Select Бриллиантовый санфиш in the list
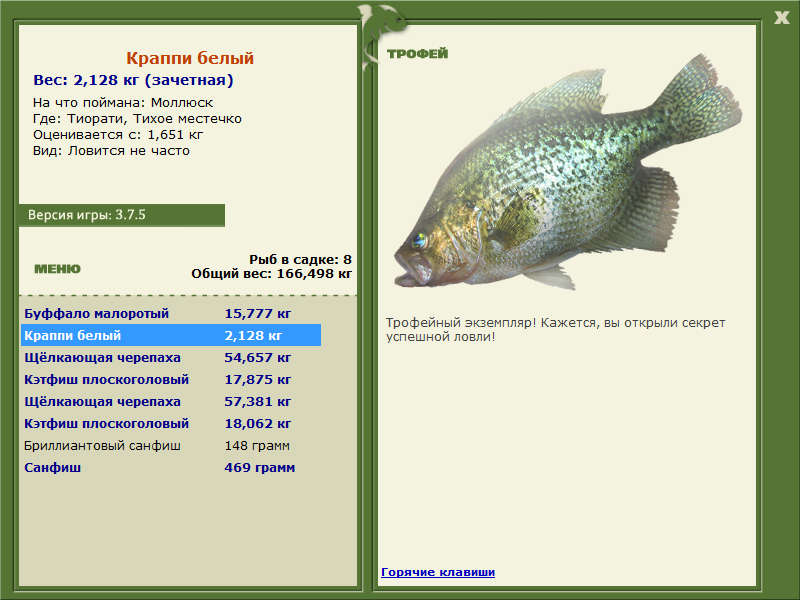Viewport: 800px width, 600px height. point(171,445)
